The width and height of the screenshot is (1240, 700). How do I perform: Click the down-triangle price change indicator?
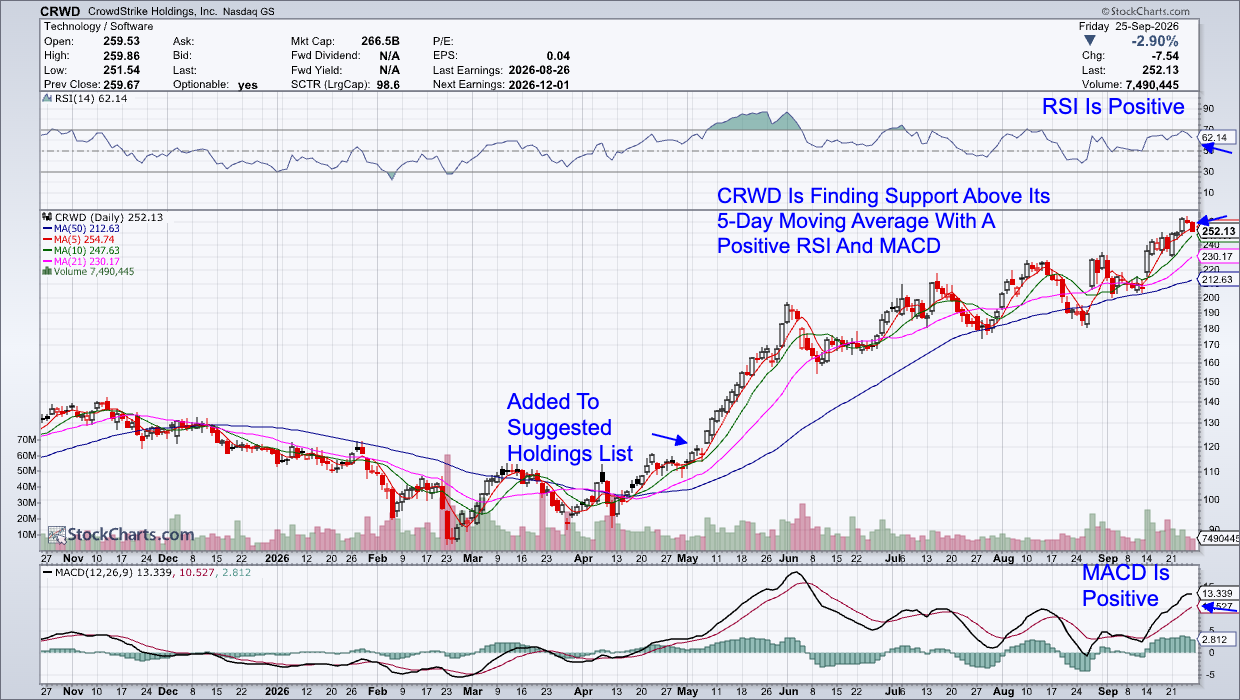pos(1089,41)
